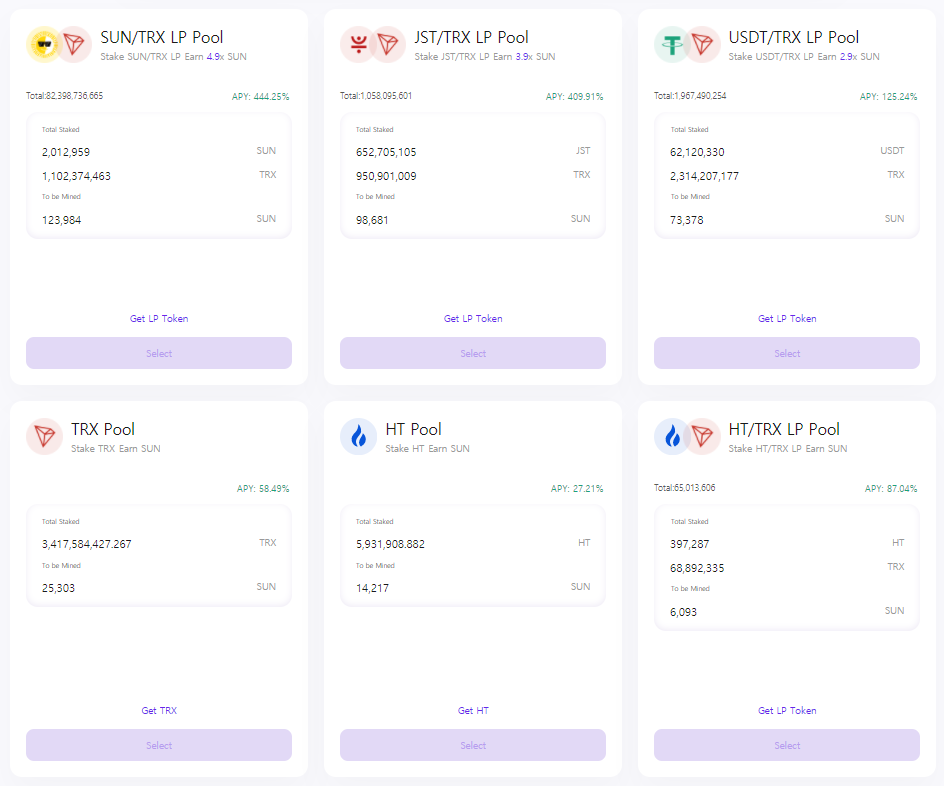Select the JST/TRX LP Pool
944x786 pixels.
coord(473,353)
